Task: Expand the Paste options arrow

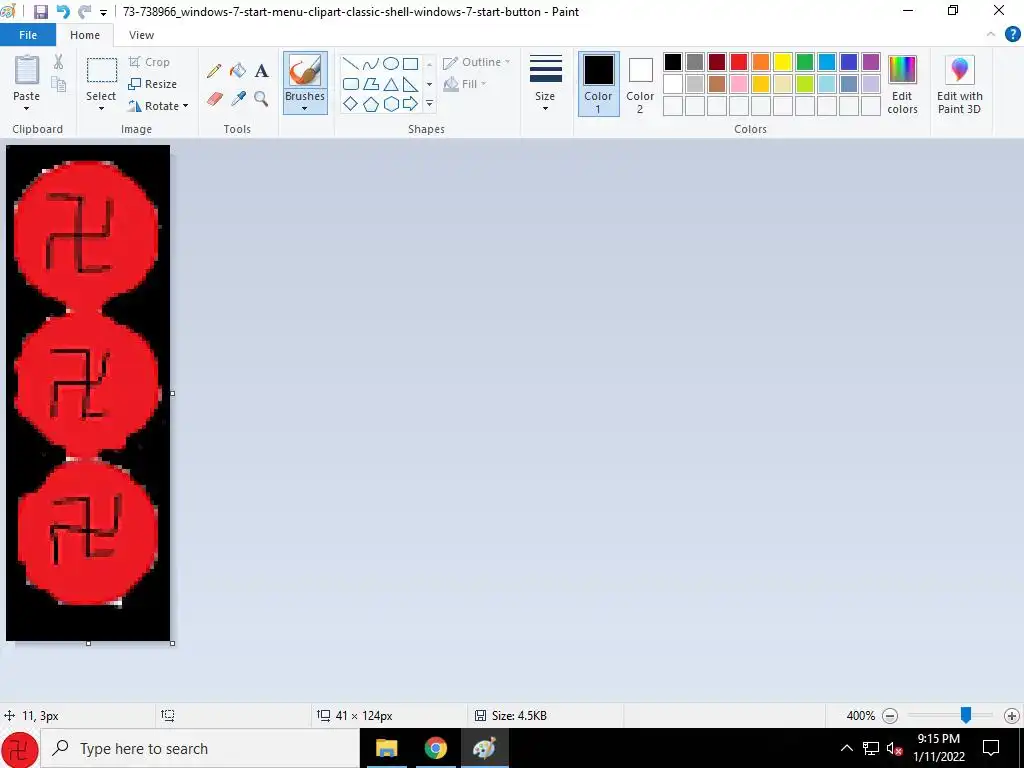Action: coord(27,108)
